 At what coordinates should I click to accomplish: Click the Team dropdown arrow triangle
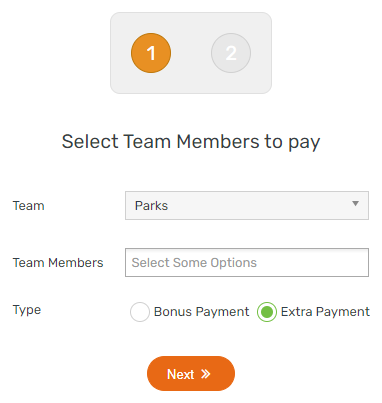click(355, 203)
